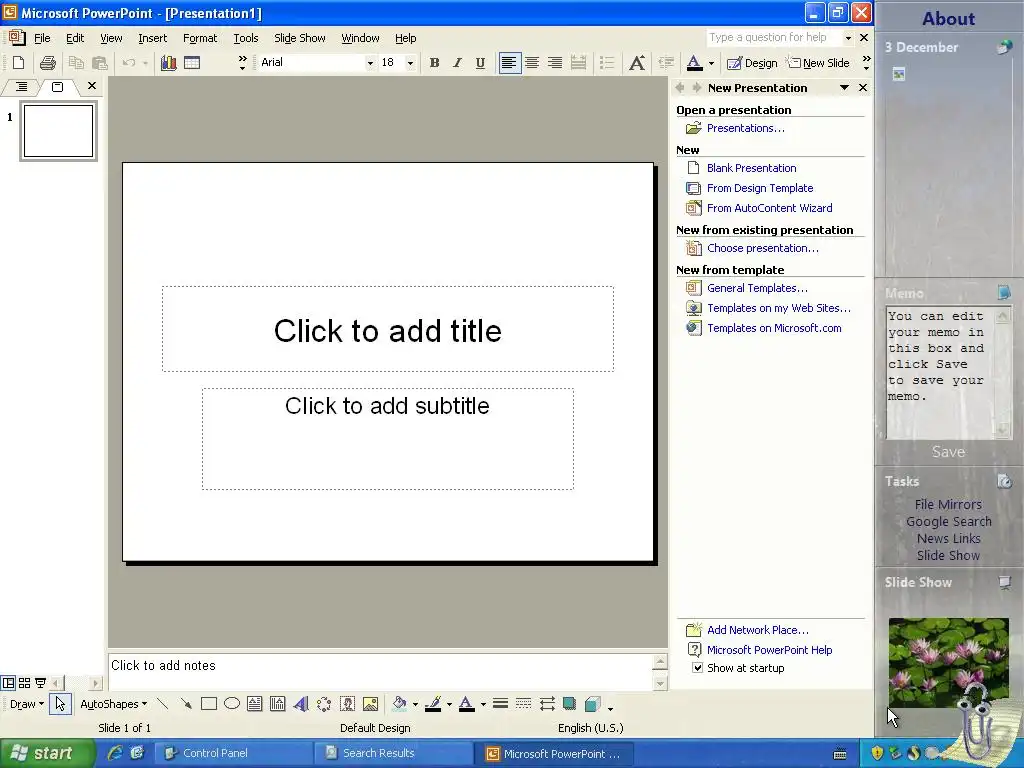The width and height of the screenshot is (1024, 768).
Task: Enable Align Right text alignment
Action: (555, 63)
